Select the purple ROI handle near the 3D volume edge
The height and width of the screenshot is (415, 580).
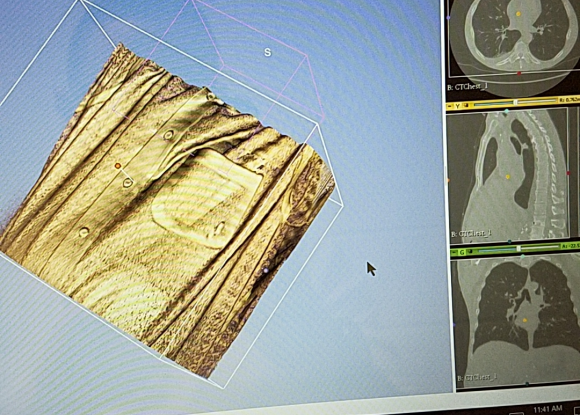click(266, 271)
